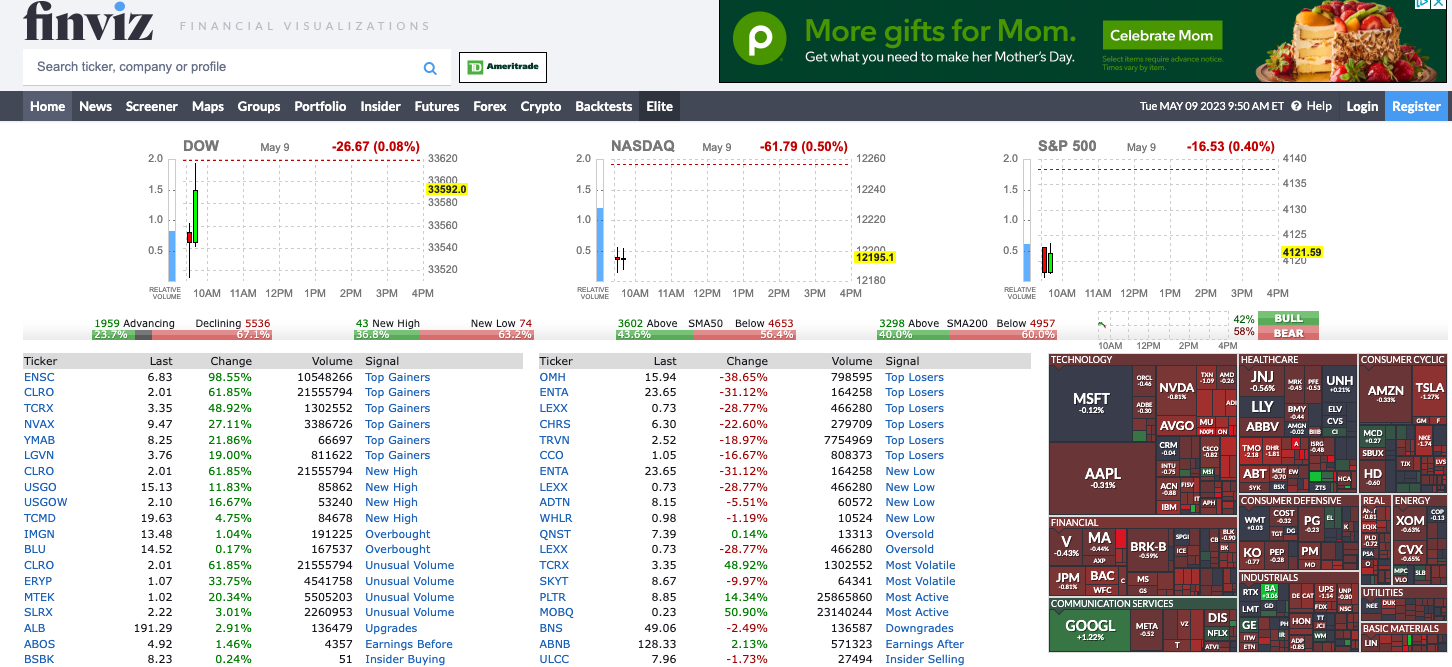Click the New High / New Low bar
The height and width of the screenshot is (667, 1452).
(x=444, y=334)
